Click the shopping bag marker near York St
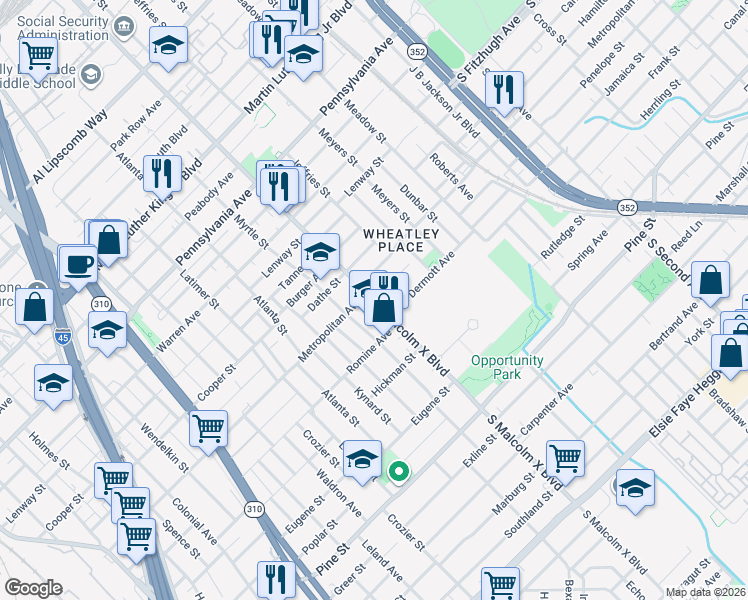Image resolution: width=748 pixels, height=600 pixels. click(x=730, y=353)
